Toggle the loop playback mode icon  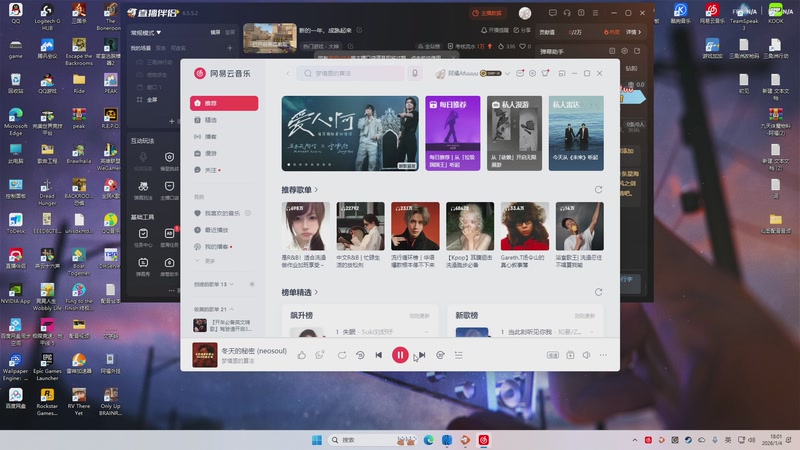(342, 355)
